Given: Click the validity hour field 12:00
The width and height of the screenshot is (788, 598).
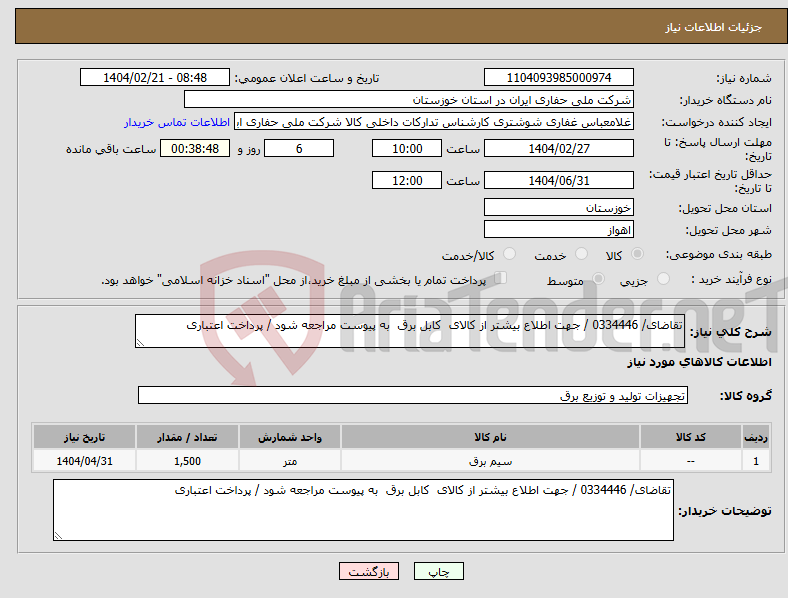Looking at the screenshot, I should tap(407, 180).
